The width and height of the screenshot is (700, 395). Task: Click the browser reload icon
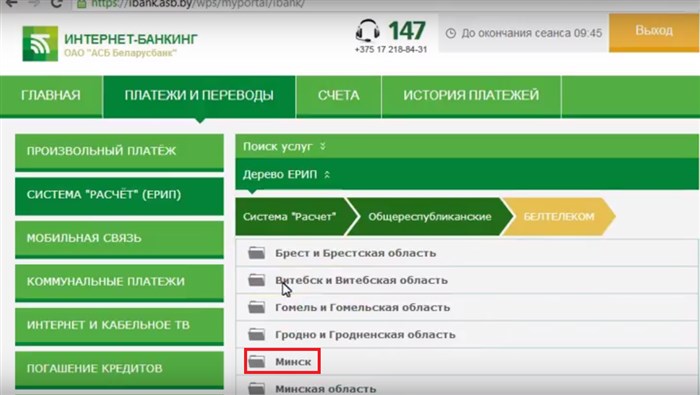point(56,4)
